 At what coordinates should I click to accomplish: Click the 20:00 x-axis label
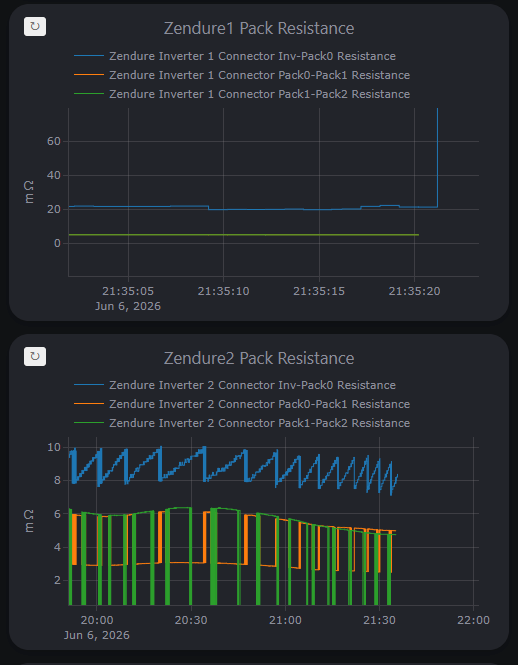tap(97, 620)
